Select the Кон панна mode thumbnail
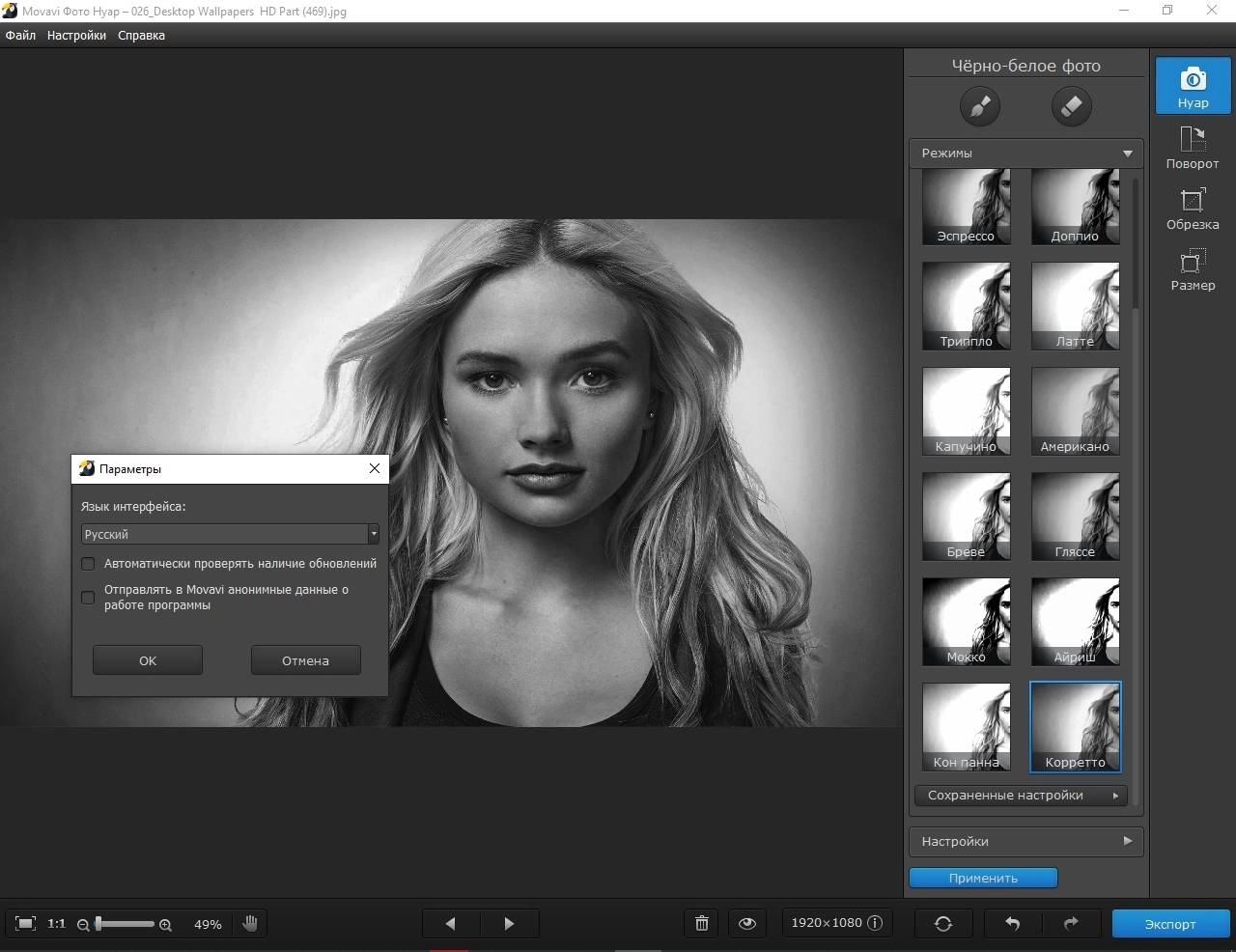 pyautogui.click(x=966, y=727)
